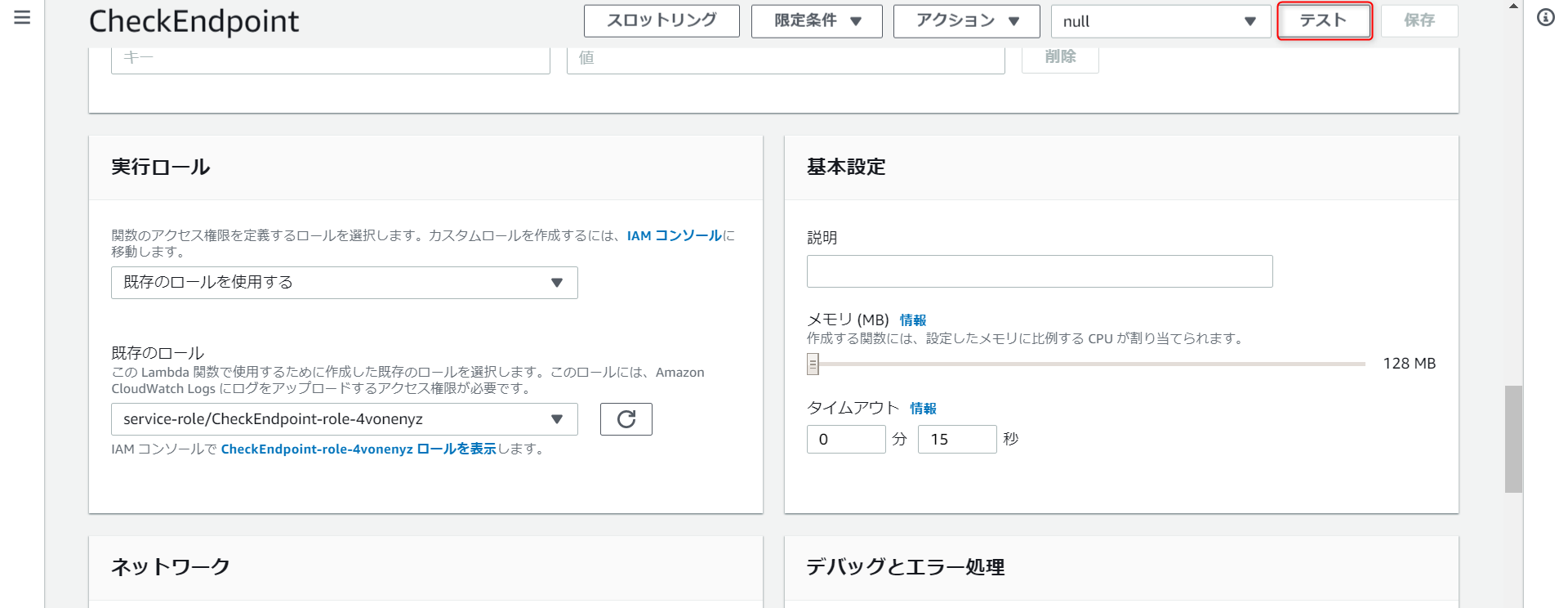The height and width of the screenshot is (608, 1568).
Task: Open the hamburger navigation menu
Action: [x=22, y=17]
